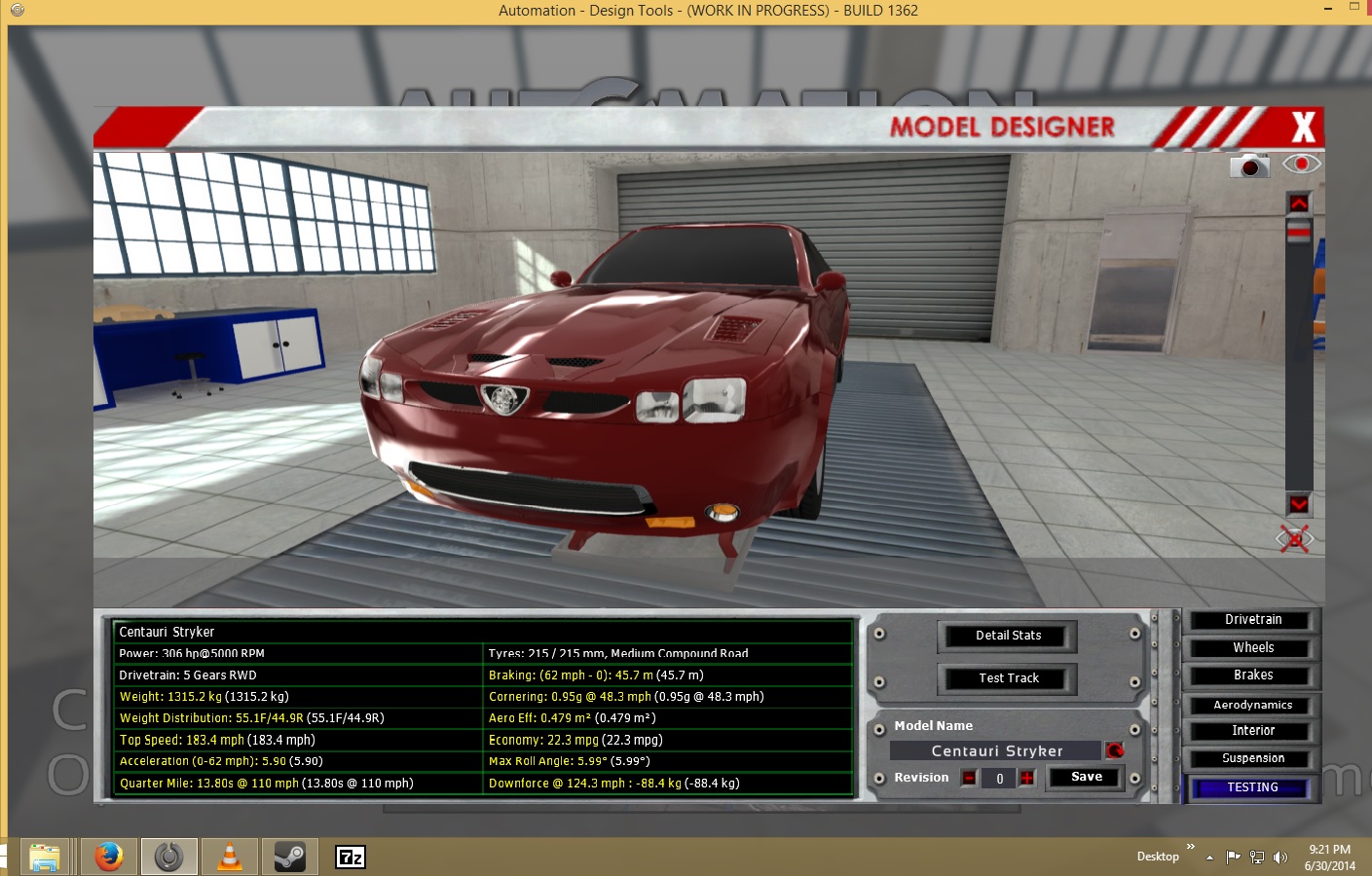
Task: Switch to the Brakes tab
Action: click(x=1252, y=675)
